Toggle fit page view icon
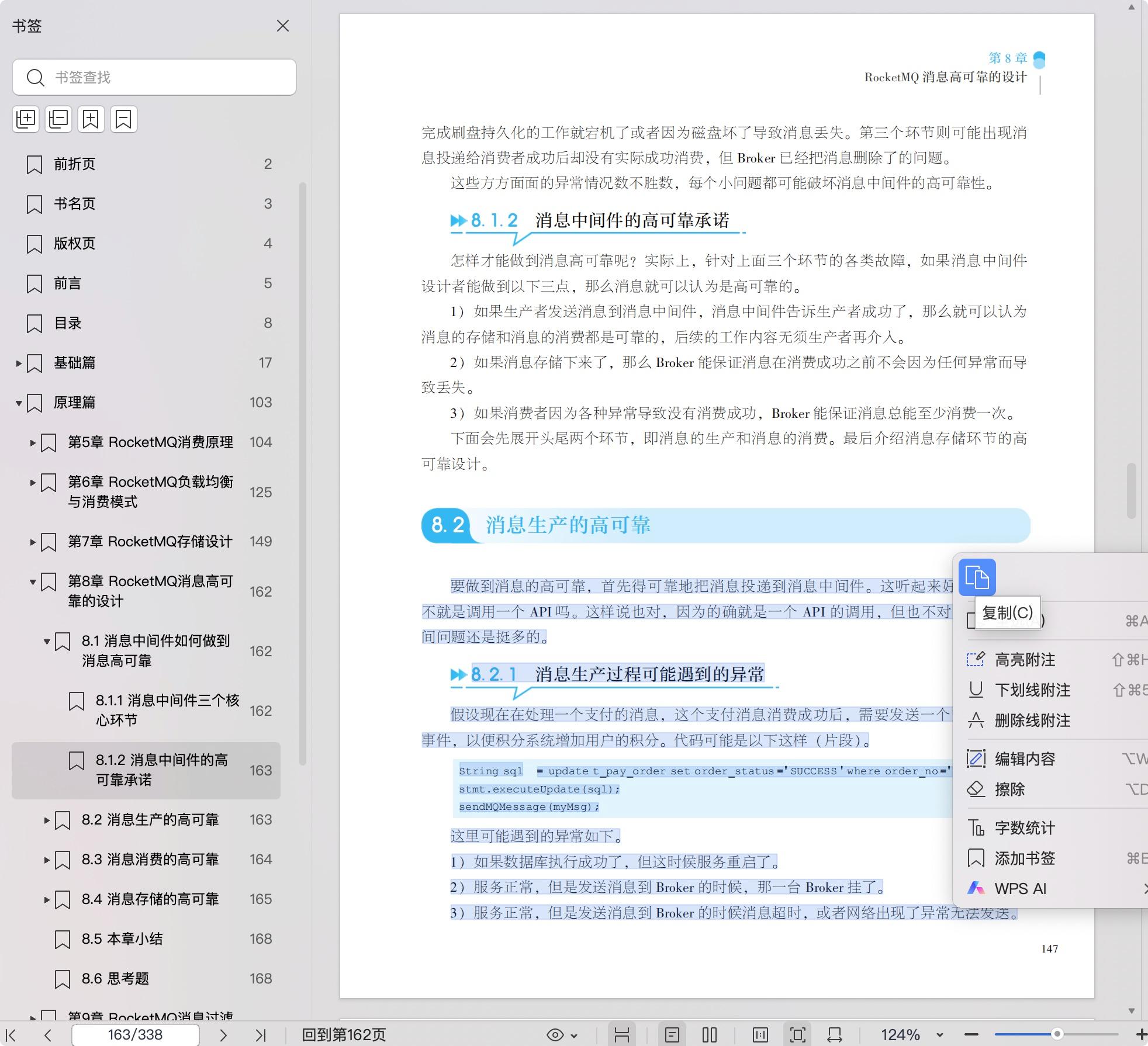Viewport: 1148px width, 1046px height. (x=797, y=1035)
